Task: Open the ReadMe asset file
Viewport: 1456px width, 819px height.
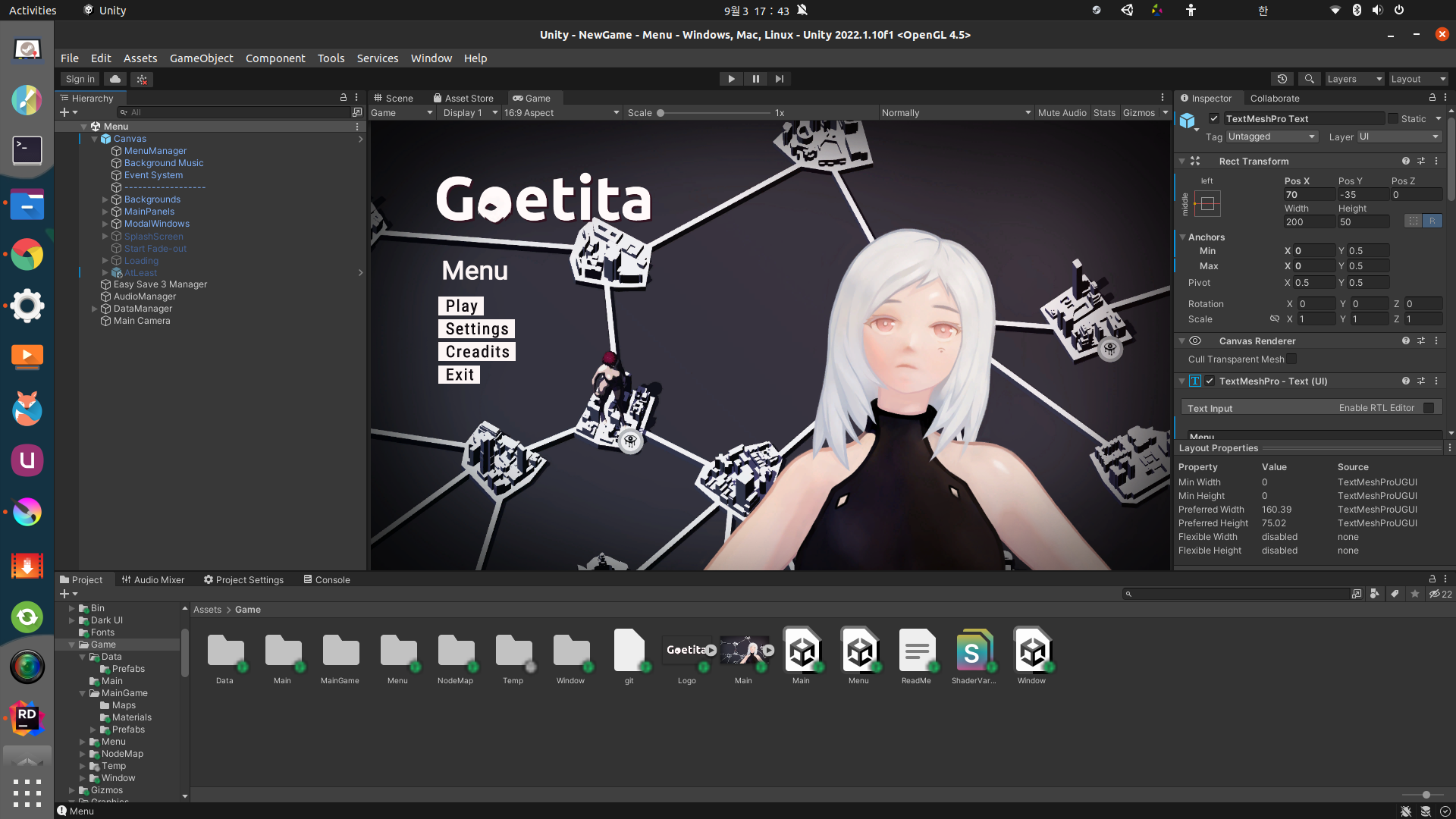Action: tap(916, 651)
